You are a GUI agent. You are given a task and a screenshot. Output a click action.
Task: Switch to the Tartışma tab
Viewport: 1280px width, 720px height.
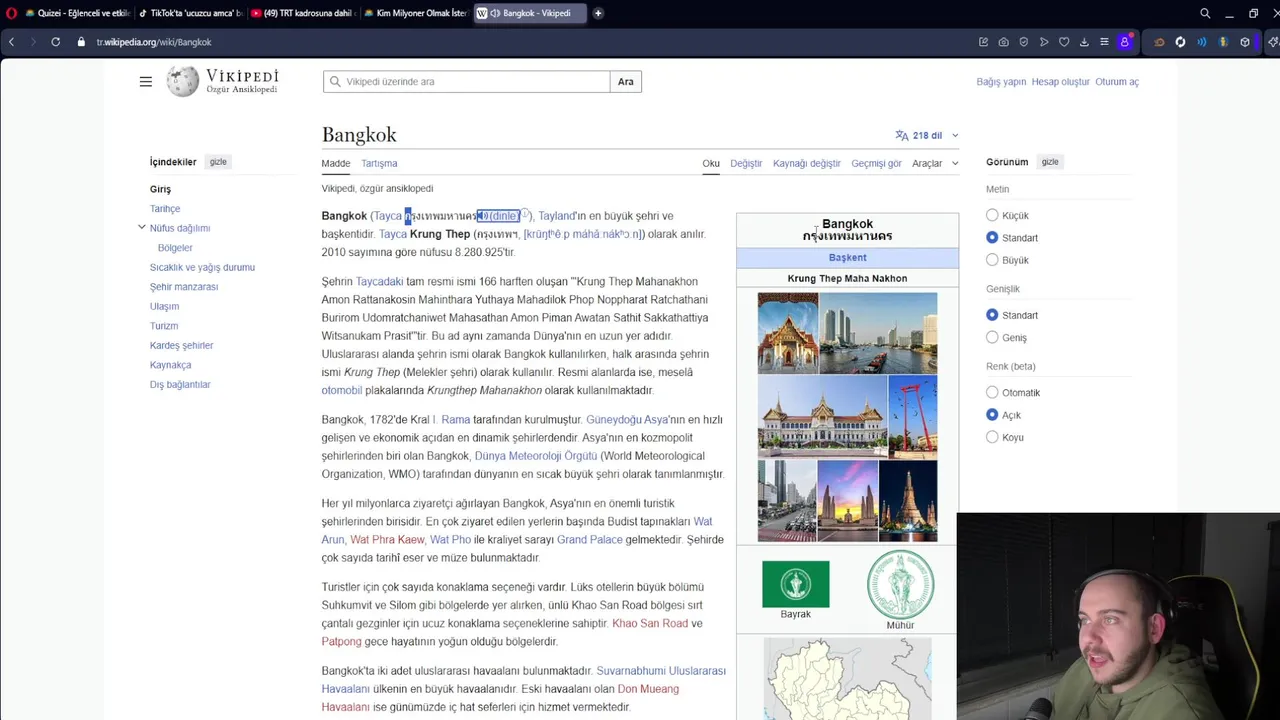[379, 163]
